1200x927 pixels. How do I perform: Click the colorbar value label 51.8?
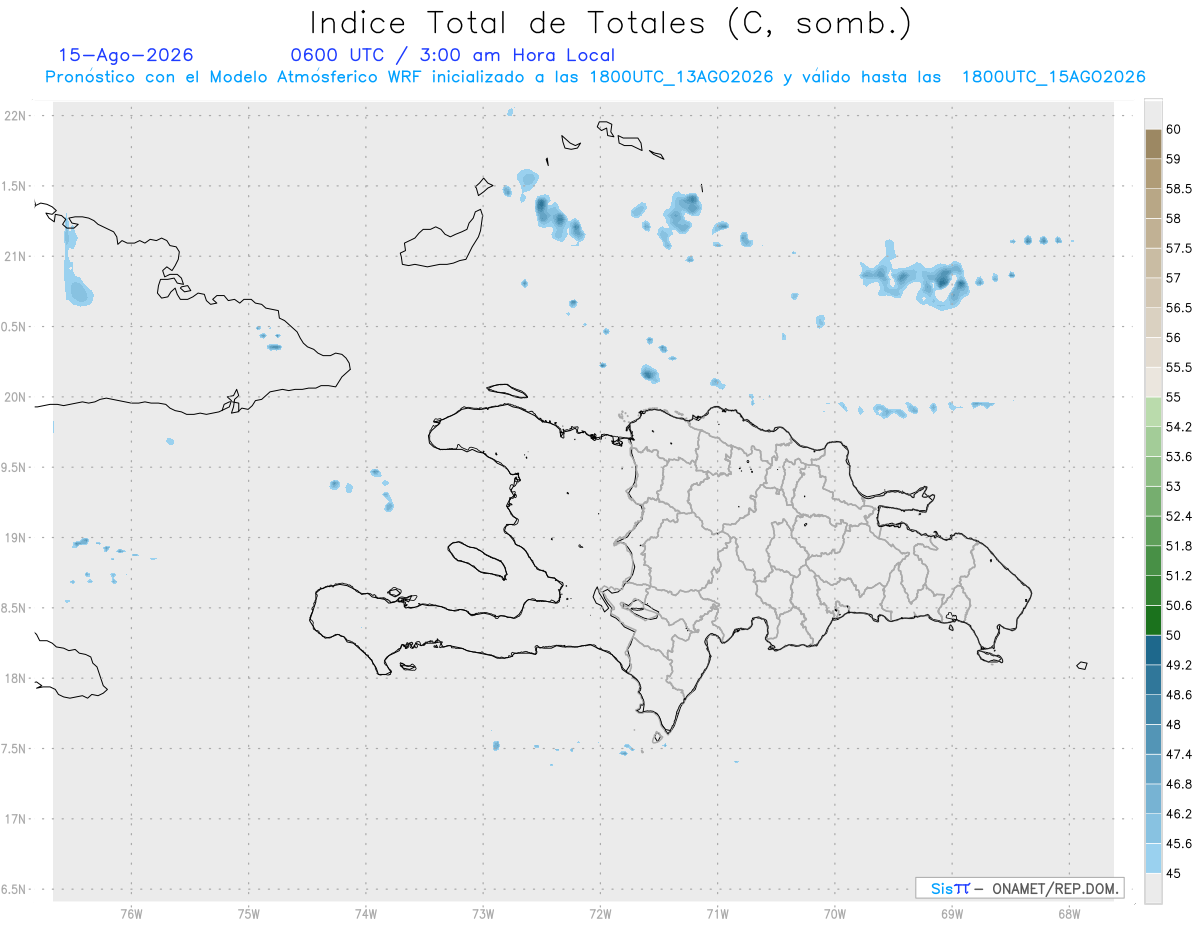point(1178,546)
